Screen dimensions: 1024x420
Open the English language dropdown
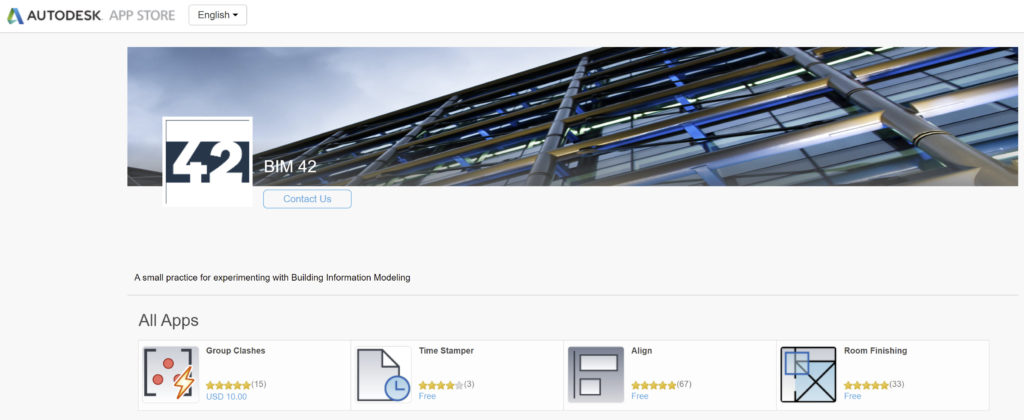pos(217,15)
